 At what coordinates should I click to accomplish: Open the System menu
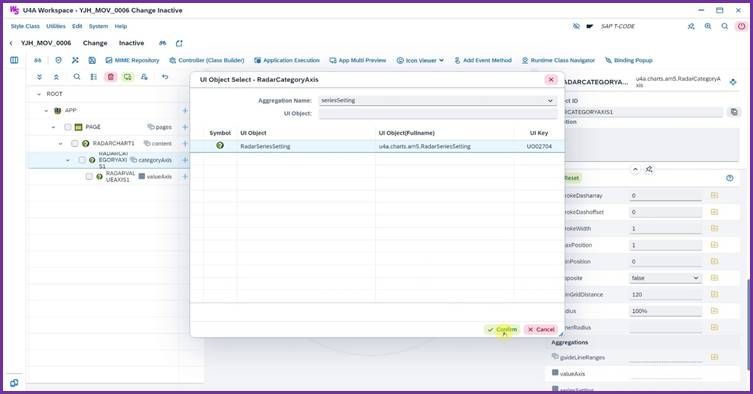[98, 26]
